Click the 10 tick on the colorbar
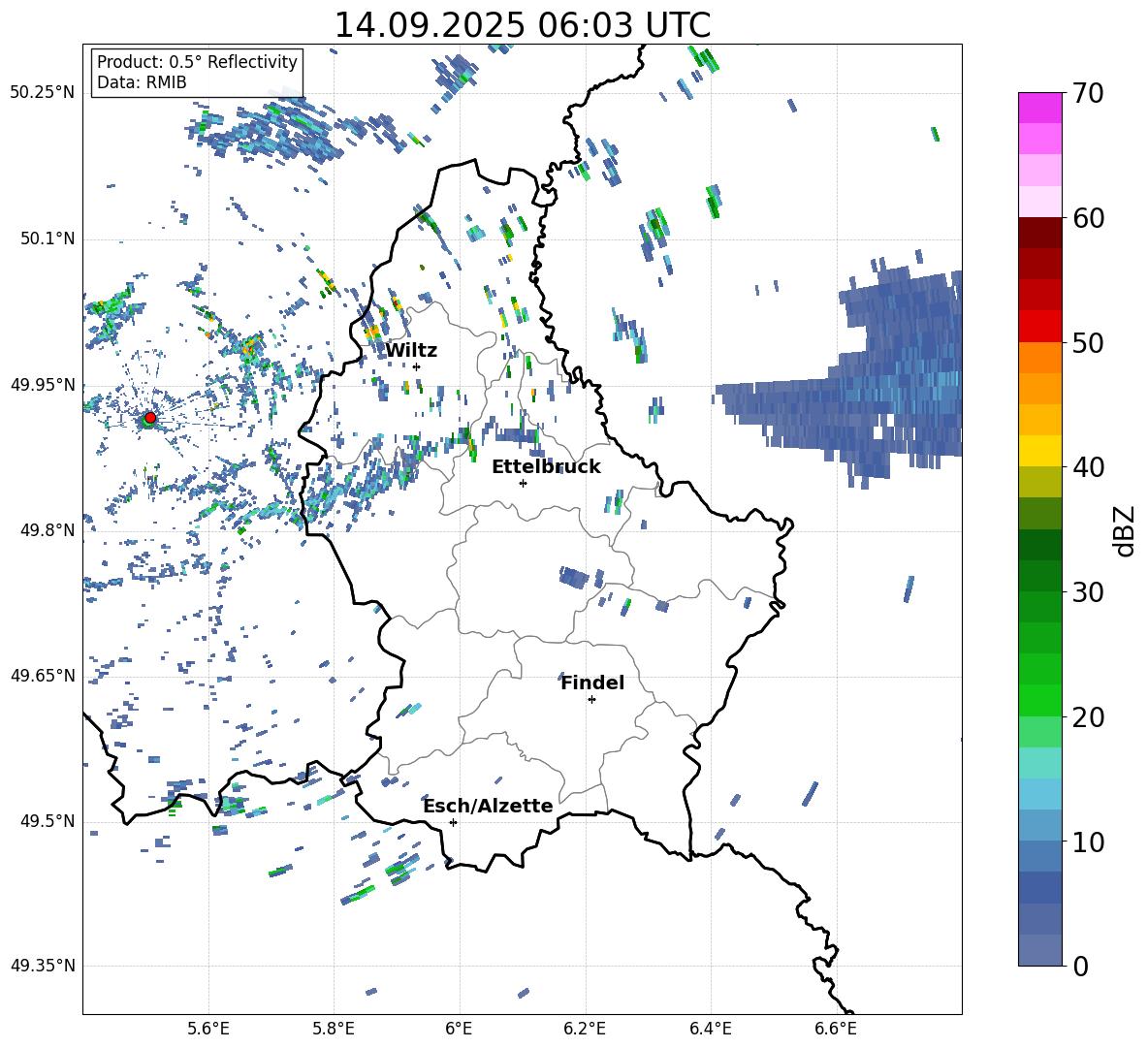The height and width of the screenshot is (1048, 1148). click(x=1087, y=842)
